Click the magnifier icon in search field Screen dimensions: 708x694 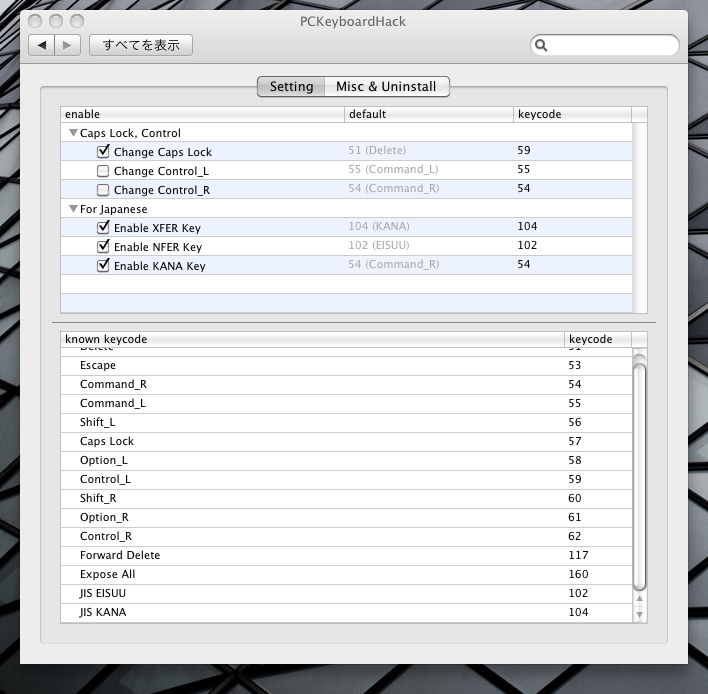tap(541, 45)
